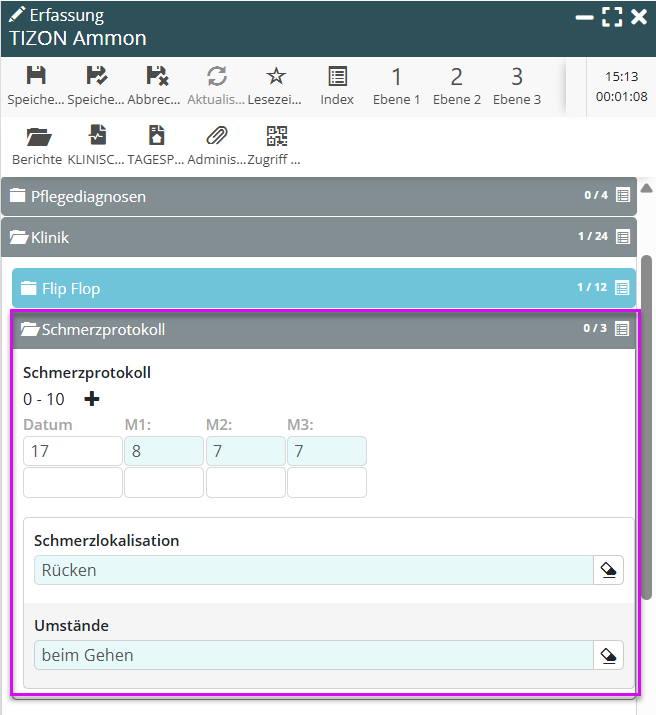Clear Umstände field with the eraser icon
This screenshot has width=656, height=715.
pyautogui.click(x=608, y=655)
